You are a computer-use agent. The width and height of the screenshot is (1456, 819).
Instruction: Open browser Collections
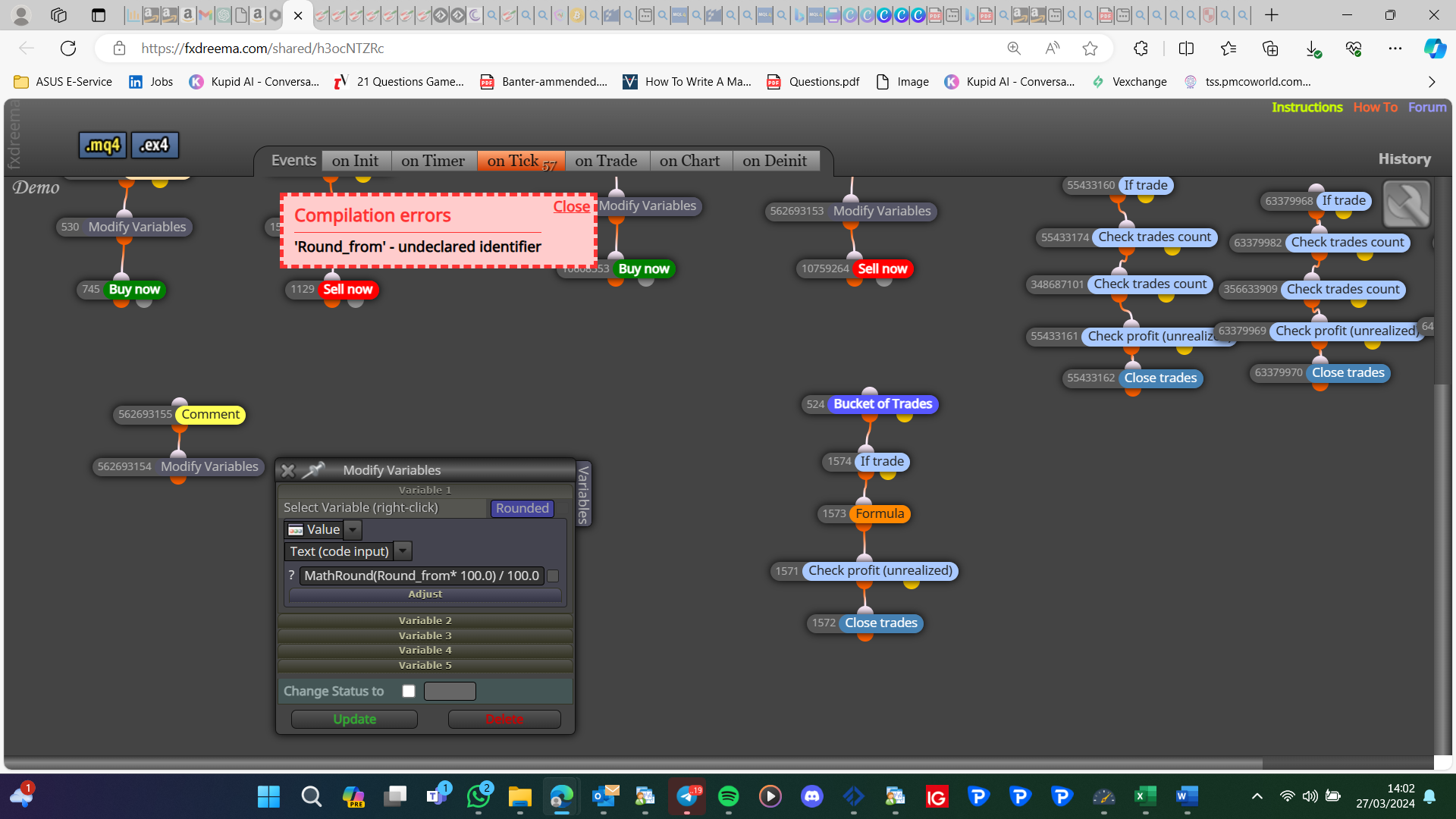point(1270,49)
